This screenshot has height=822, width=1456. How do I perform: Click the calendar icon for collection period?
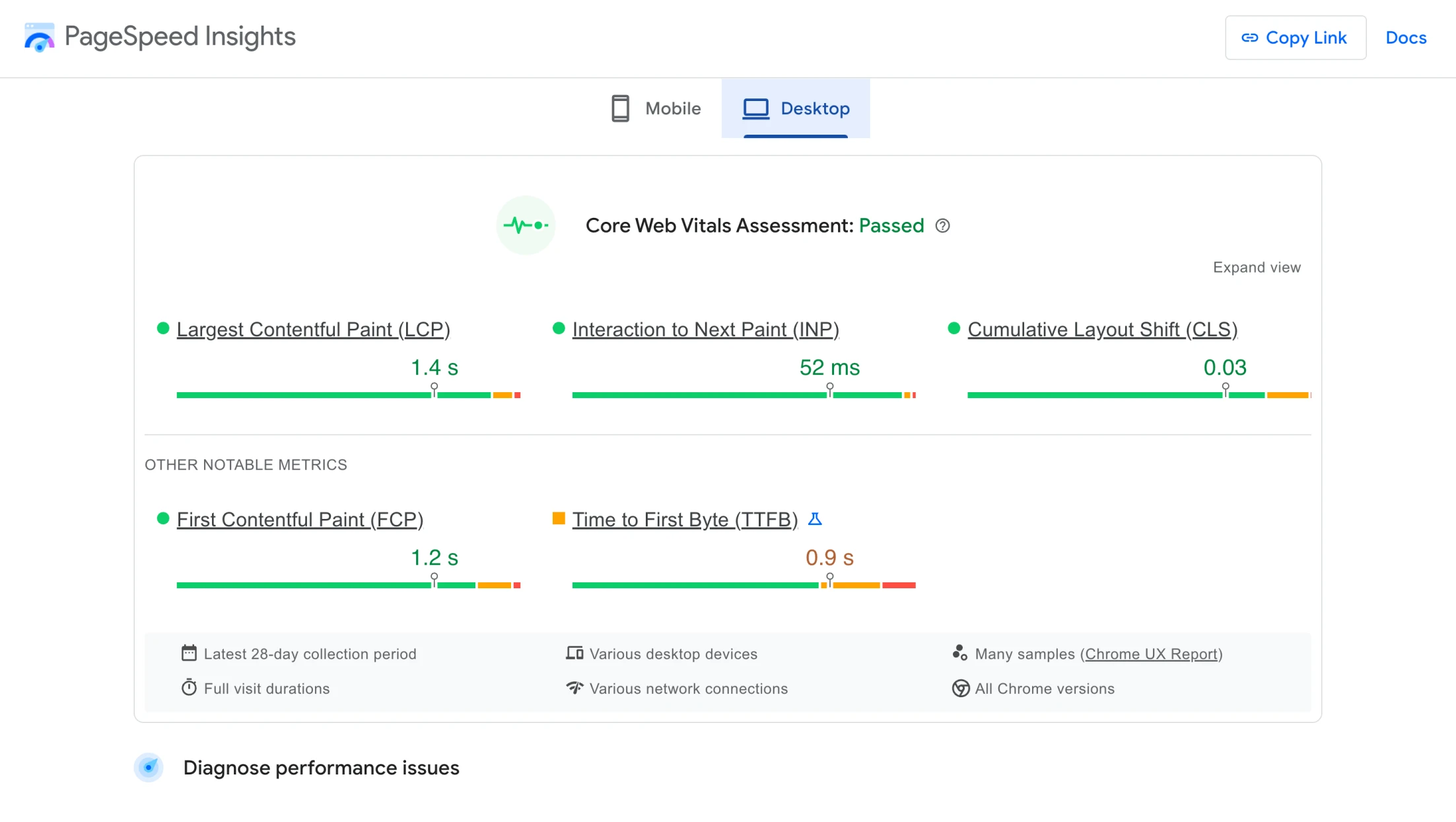pos(189,653)
